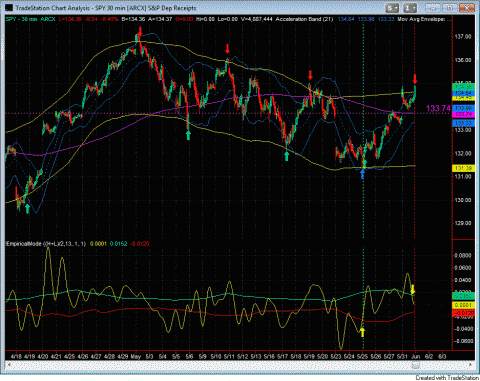Close the Chart Analysis window
Screen dimensions: 480x381
pyautogui.click(x=467, y=8)
